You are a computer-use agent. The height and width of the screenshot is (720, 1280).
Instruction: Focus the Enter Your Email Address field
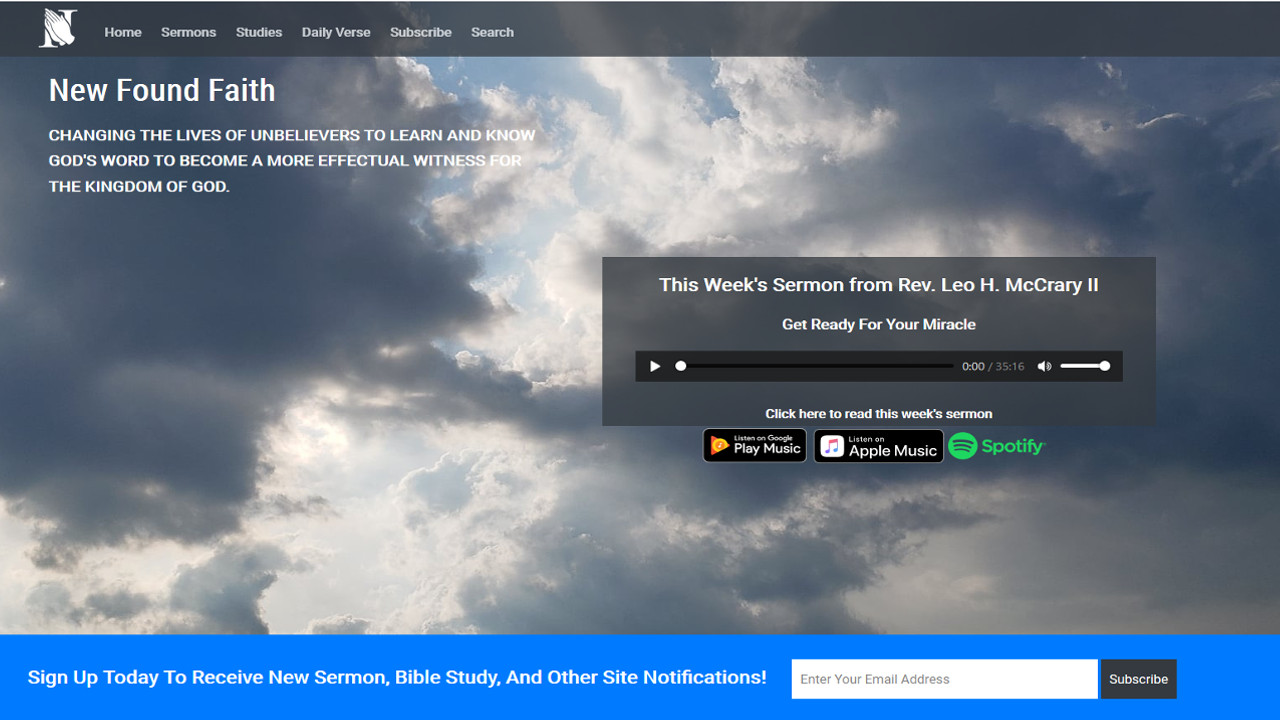coord(944,679)
